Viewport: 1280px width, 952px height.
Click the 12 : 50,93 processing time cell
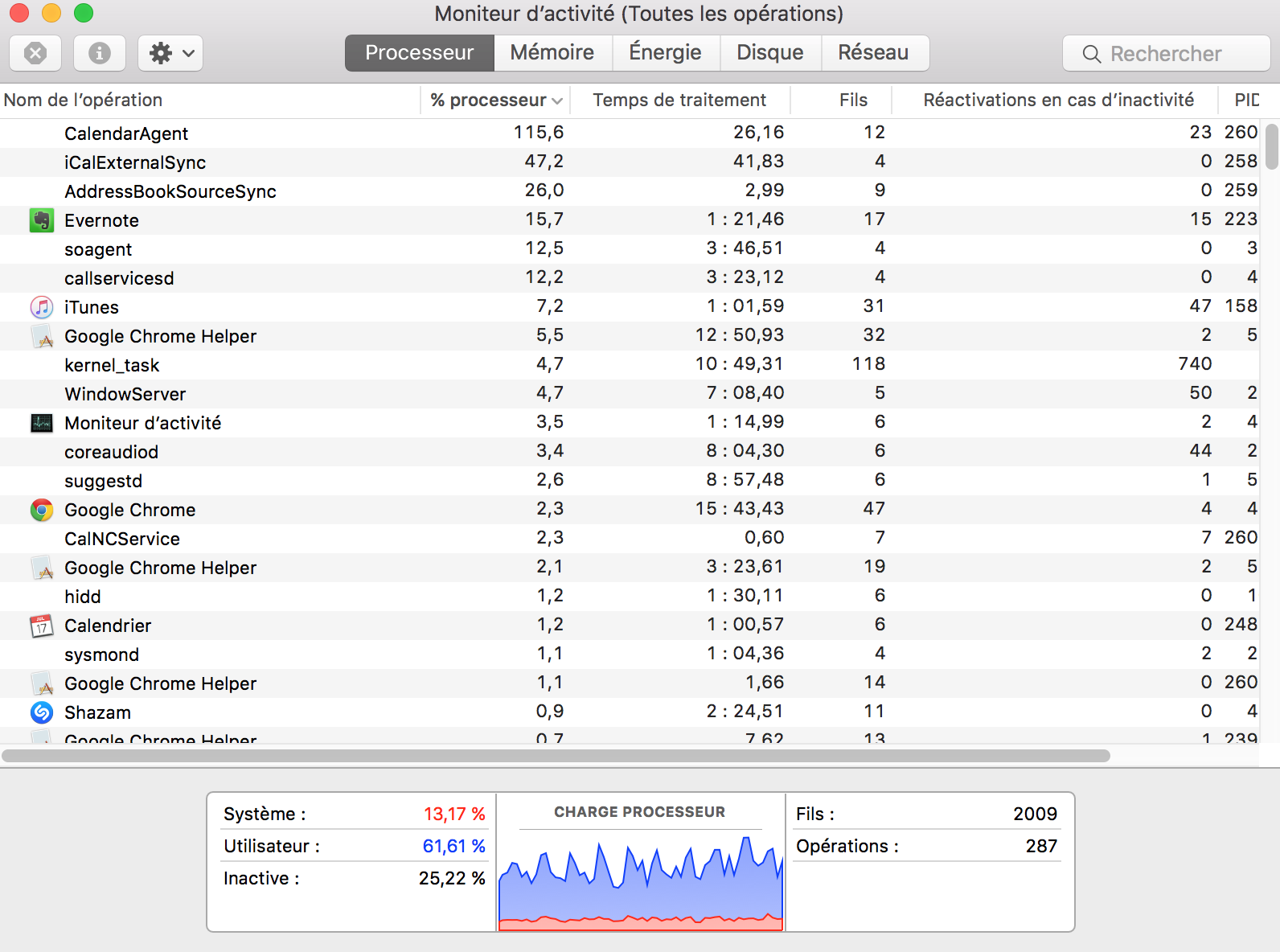[x=740, y=334]
